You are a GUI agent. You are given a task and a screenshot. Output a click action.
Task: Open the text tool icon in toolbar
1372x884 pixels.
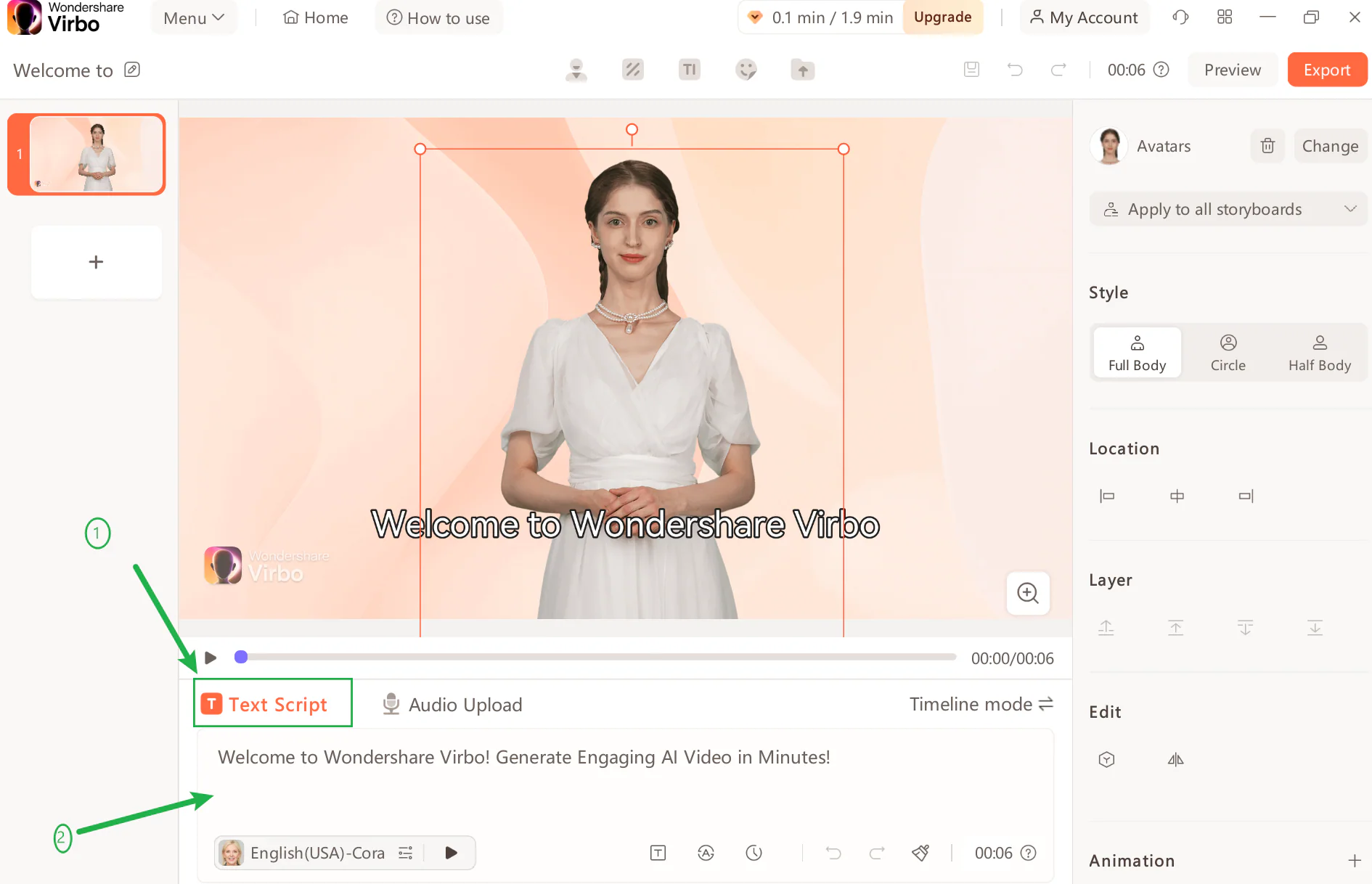[x=690, y=70]
